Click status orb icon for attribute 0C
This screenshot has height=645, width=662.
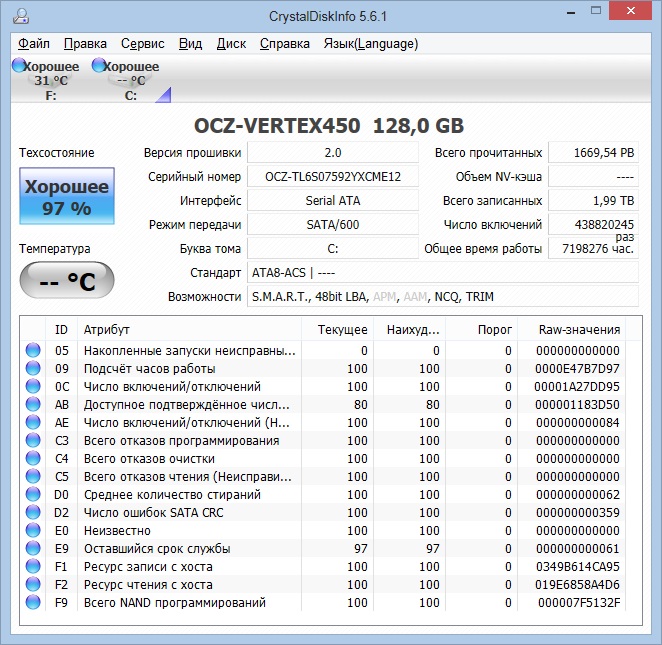point(33,386)
